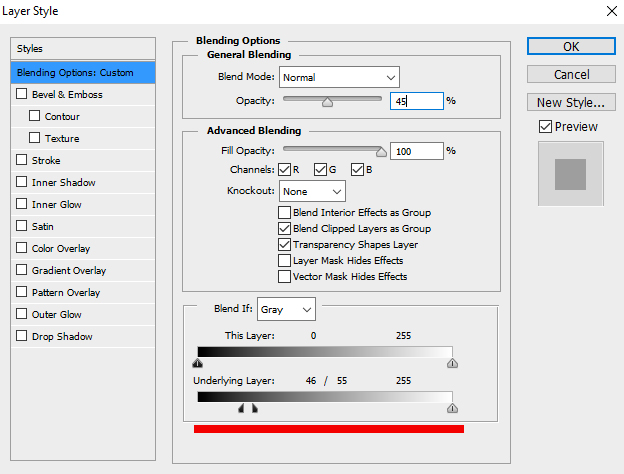Enable the Pattern Overlay checkbox

point(21,292)
